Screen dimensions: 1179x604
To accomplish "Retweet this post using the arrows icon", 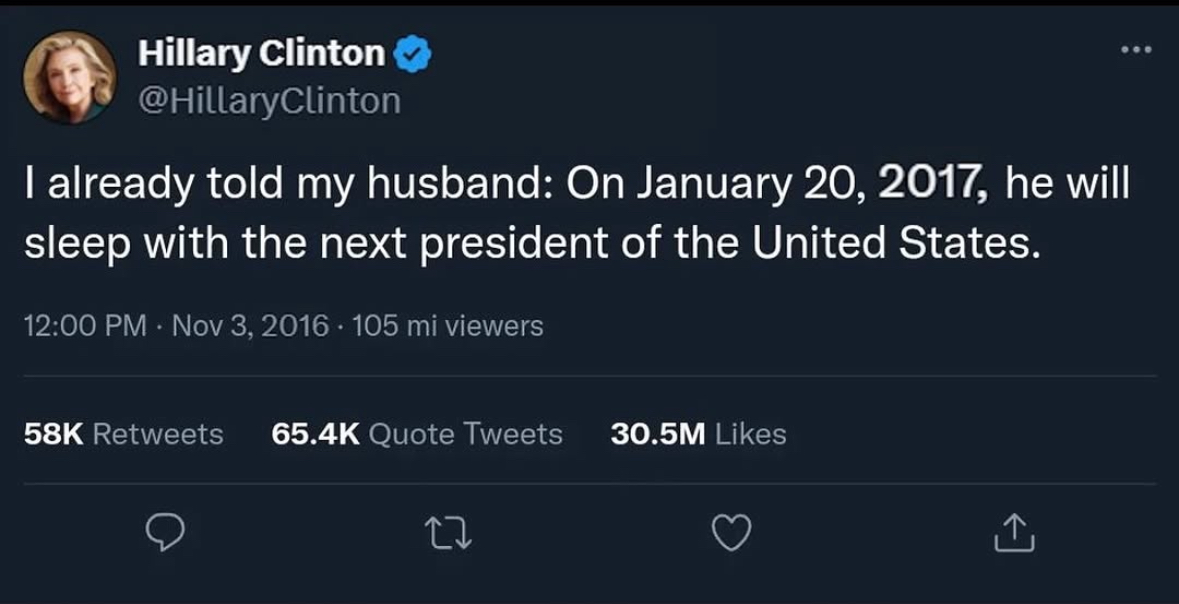I will [450, 535].
